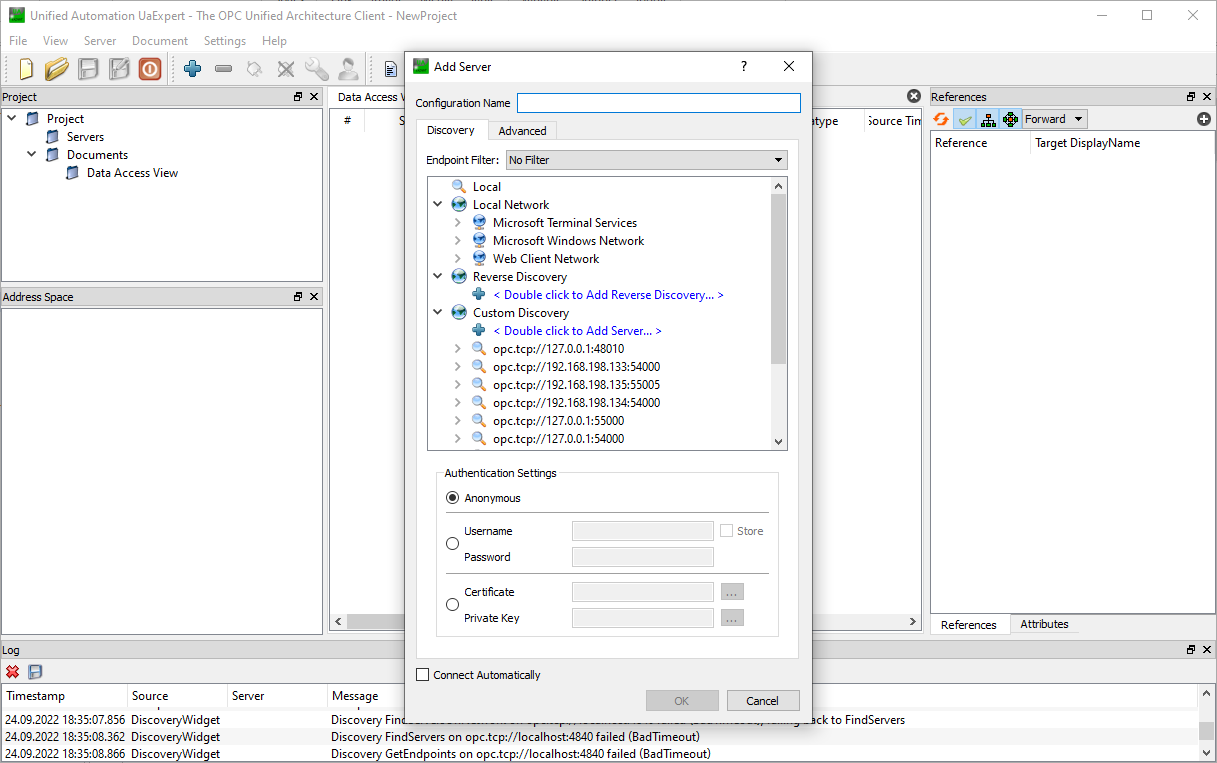Save the log with the floppy icon

coord(35,672)
